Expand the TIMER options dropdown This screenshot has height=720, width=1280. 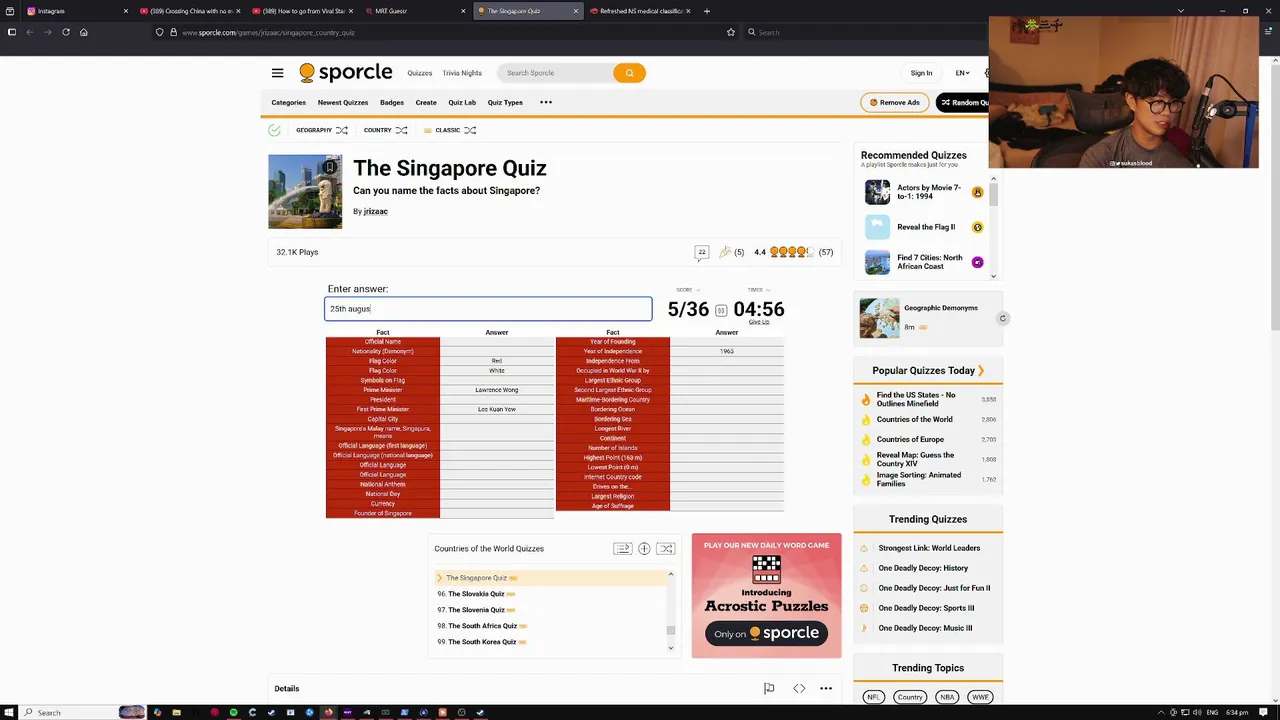(x=758, y=290)
